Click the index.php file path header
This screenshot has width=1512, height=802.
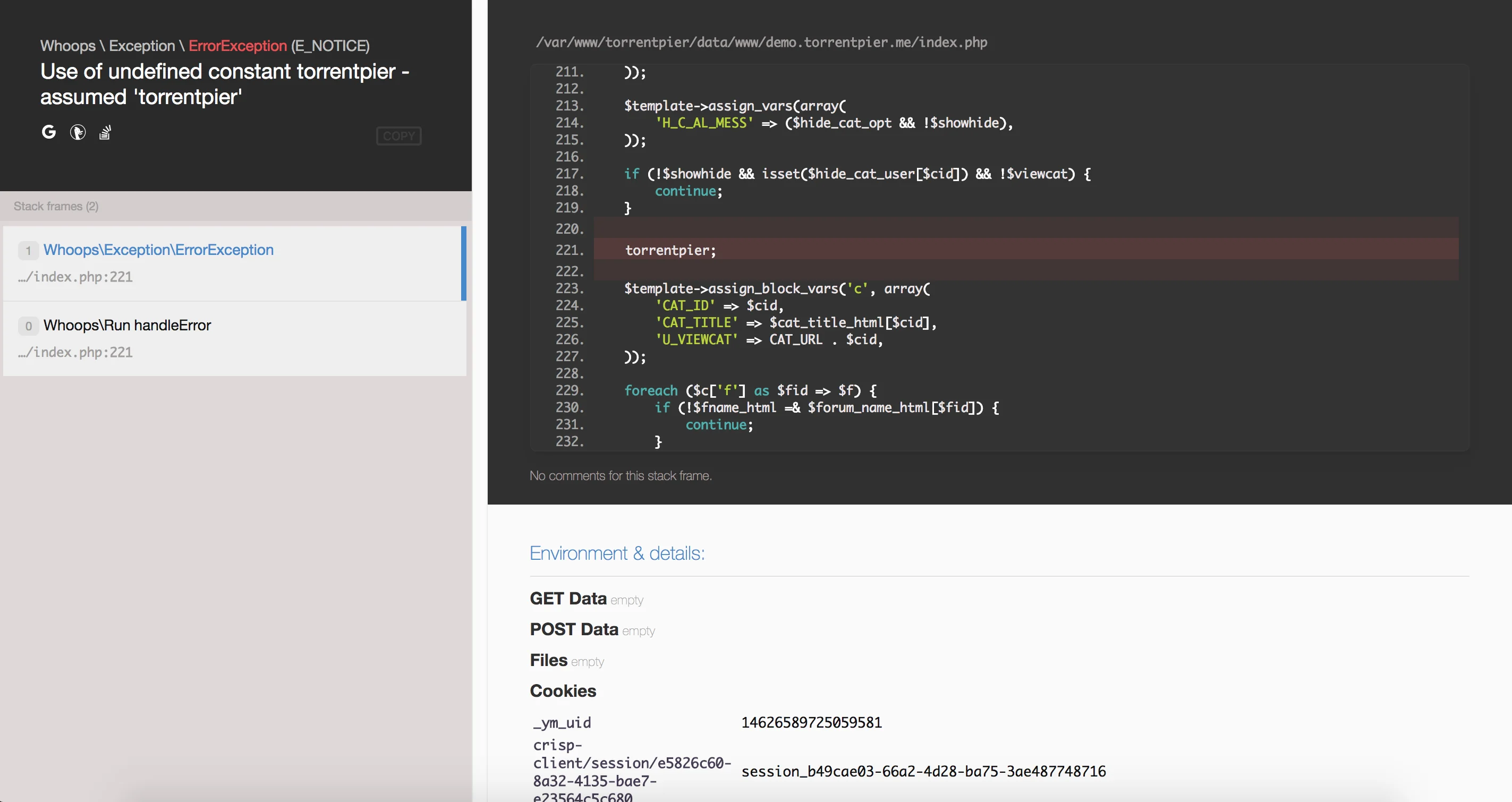761,42
